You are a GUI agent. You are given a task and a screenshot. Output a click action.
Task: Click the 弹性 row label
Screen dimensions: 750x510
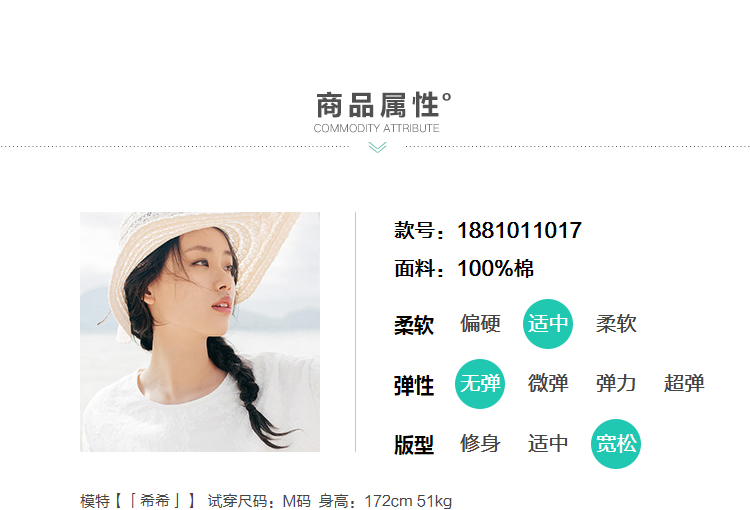click(414, 386)
